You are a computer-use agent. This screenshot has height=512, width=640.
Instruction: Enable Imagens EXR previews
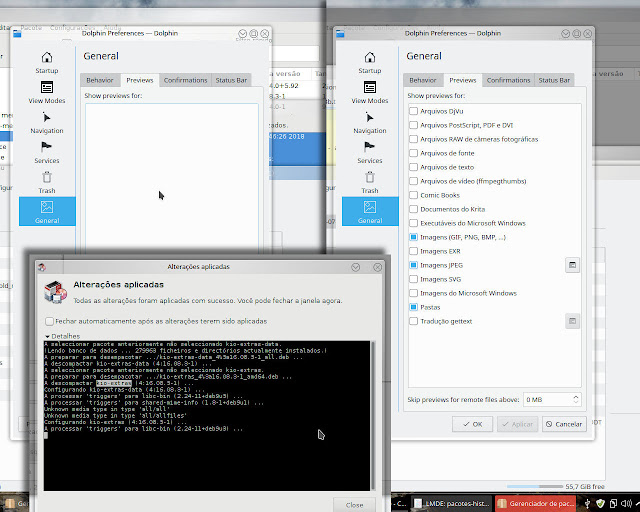coord(413,251)
